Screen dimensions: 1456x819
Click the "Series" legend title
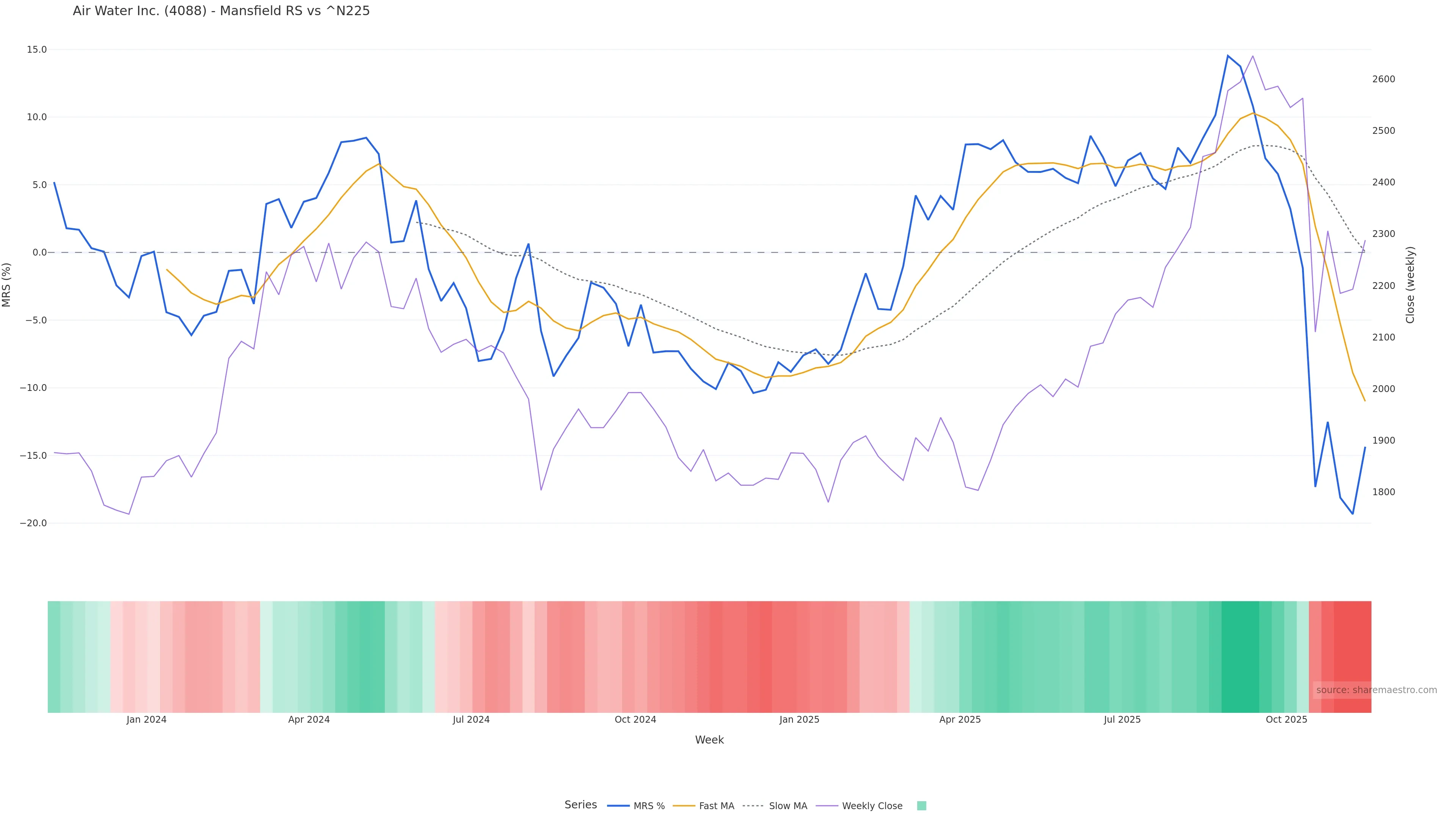(x=581, y=805)
